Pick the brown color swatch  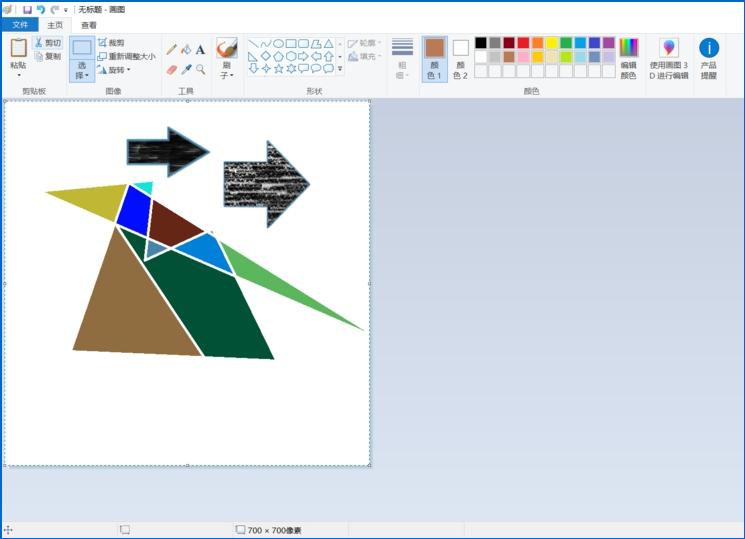coord(509,57)
